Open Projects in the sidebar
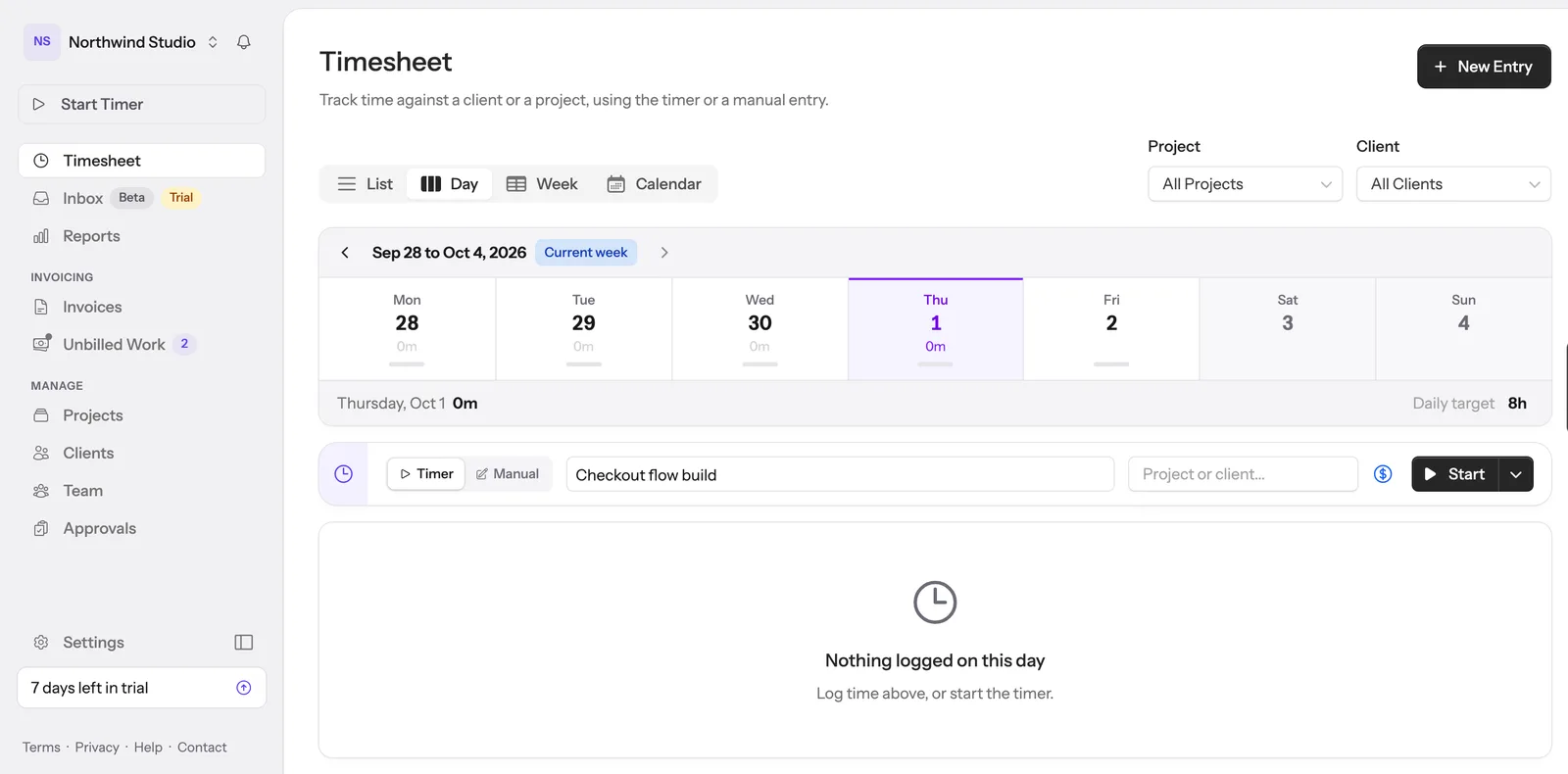Screen dimensions: 1568x774 click(x=142, y=415)
